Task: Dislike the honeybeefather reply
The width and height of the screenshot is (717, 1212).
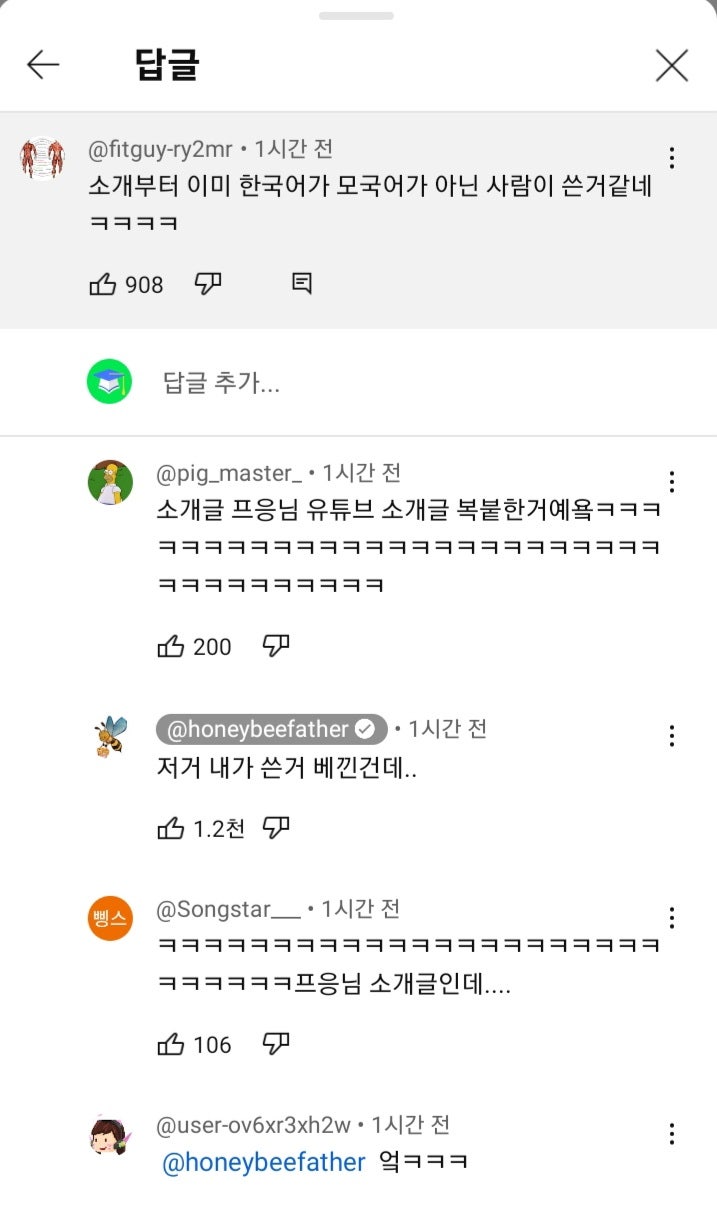Action: tap(276, 827)
